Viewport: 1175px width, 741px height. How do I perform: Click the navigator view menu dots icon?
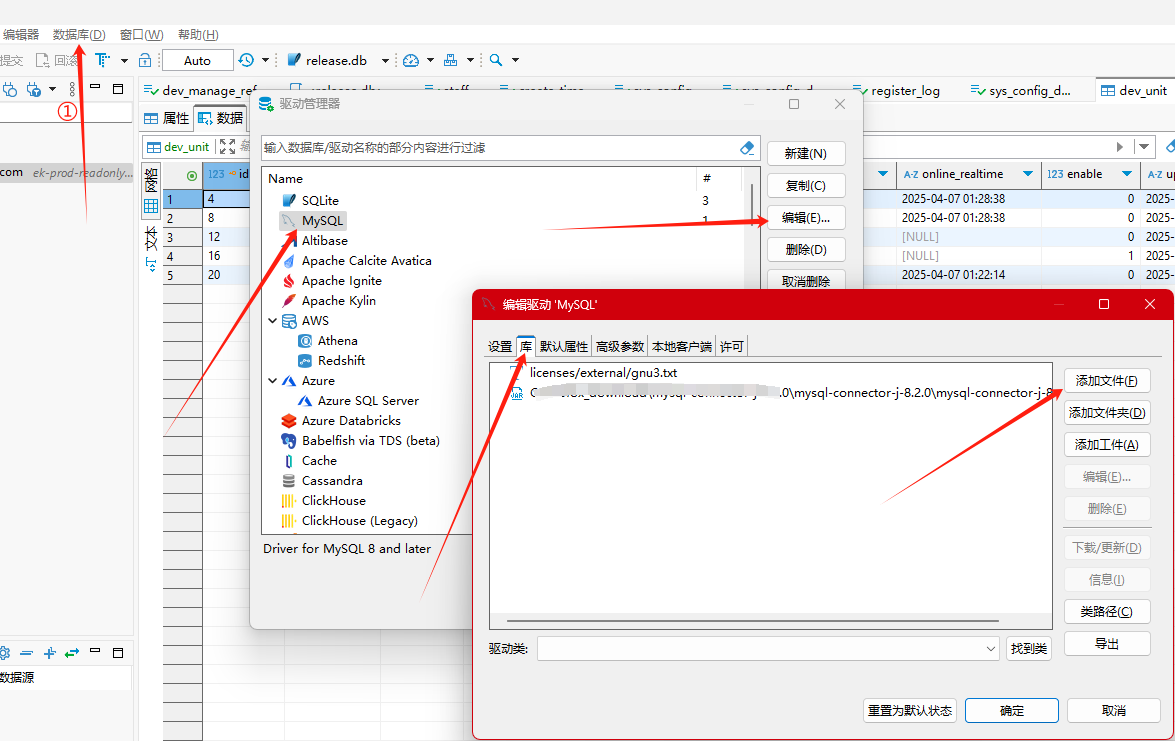72,89
